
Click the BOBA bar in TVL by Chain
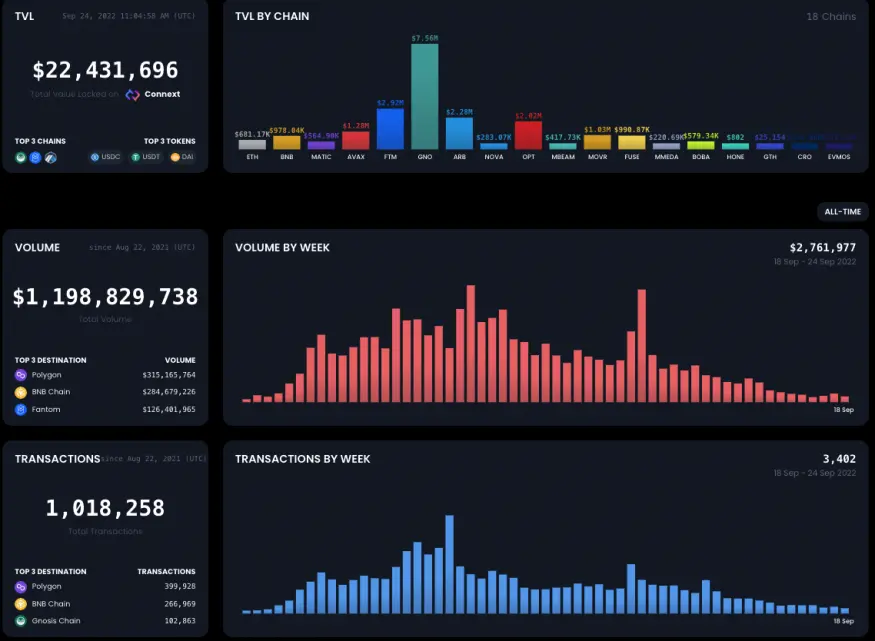(x=701, y=146)
